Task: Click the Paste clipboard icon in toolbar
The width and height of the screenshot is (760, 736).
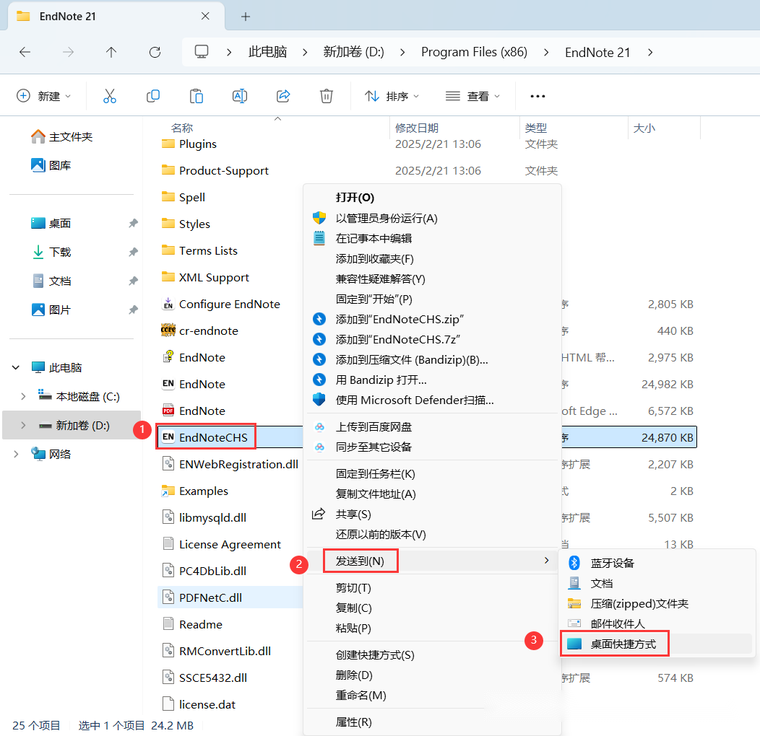Action: point(197,96)
